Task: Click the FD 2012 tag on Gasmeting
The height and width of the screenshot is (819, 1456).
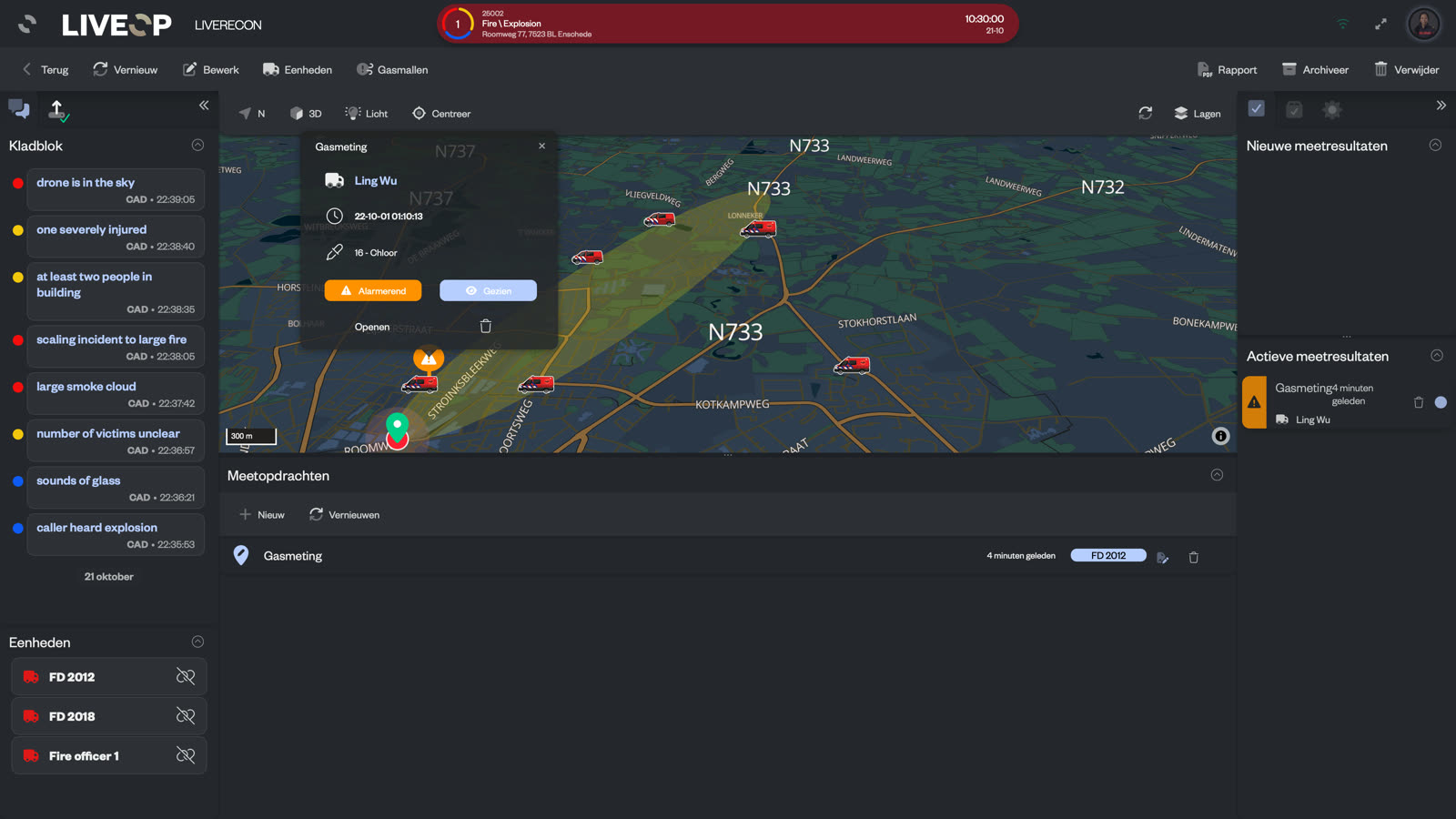Action: [1108, 555]
